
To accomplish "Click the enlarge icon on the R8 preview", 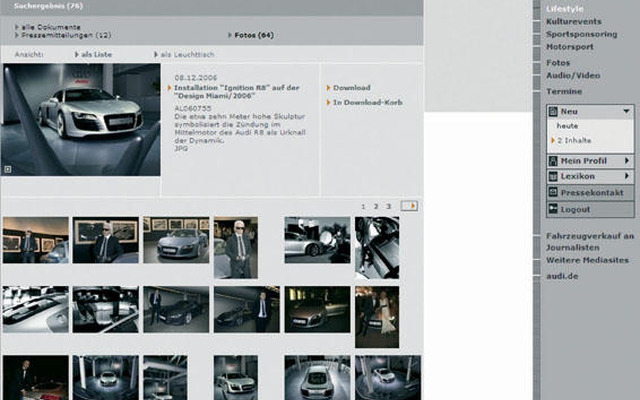I will (7, 169).
